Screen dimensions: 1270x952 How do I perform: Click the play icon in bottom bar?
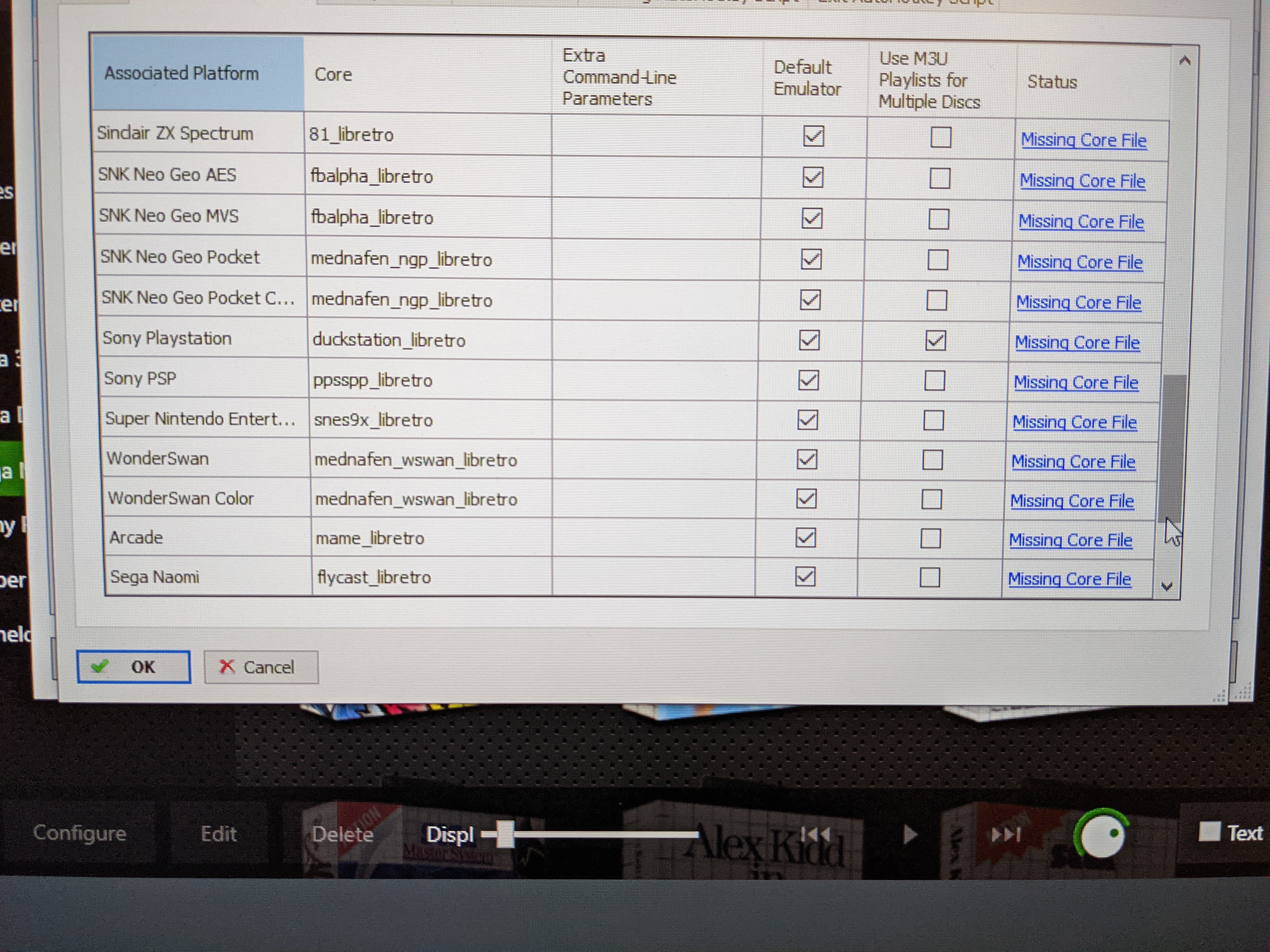tap(910, 834)
